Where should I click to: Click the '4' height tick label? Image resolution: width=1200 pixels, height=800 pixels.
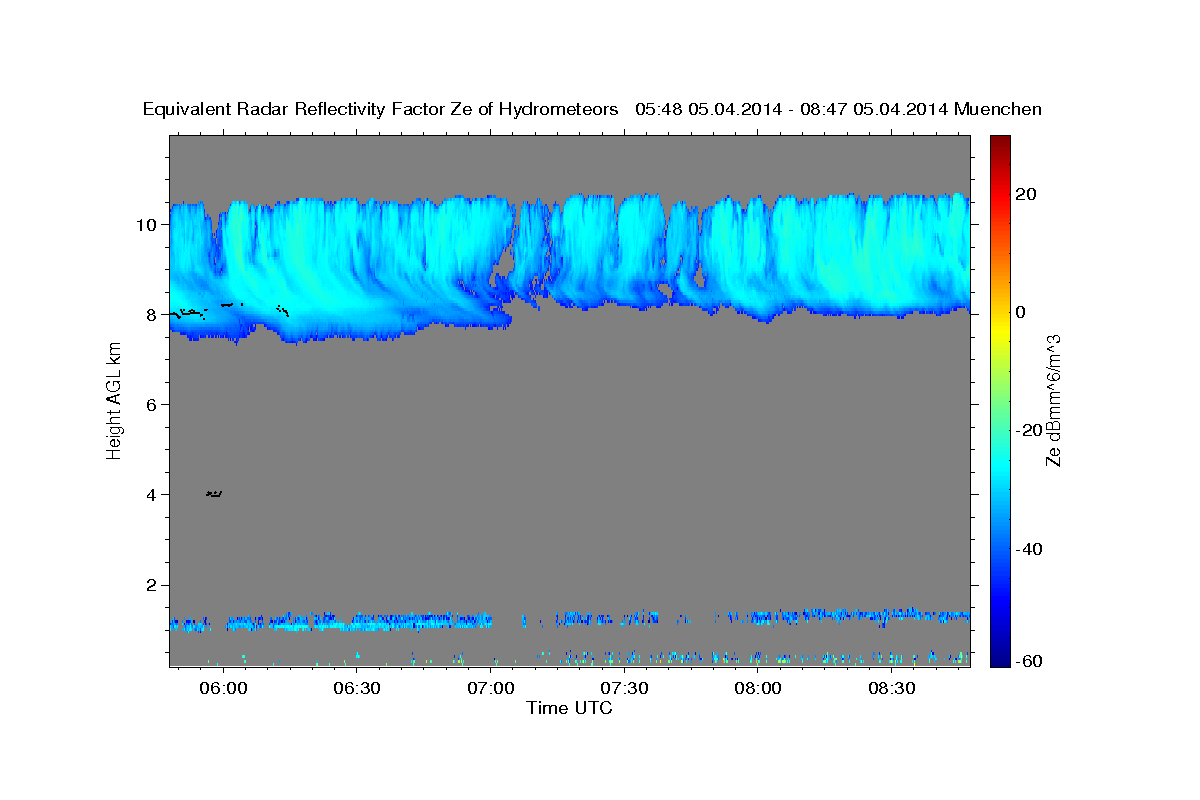pos(153,494)
